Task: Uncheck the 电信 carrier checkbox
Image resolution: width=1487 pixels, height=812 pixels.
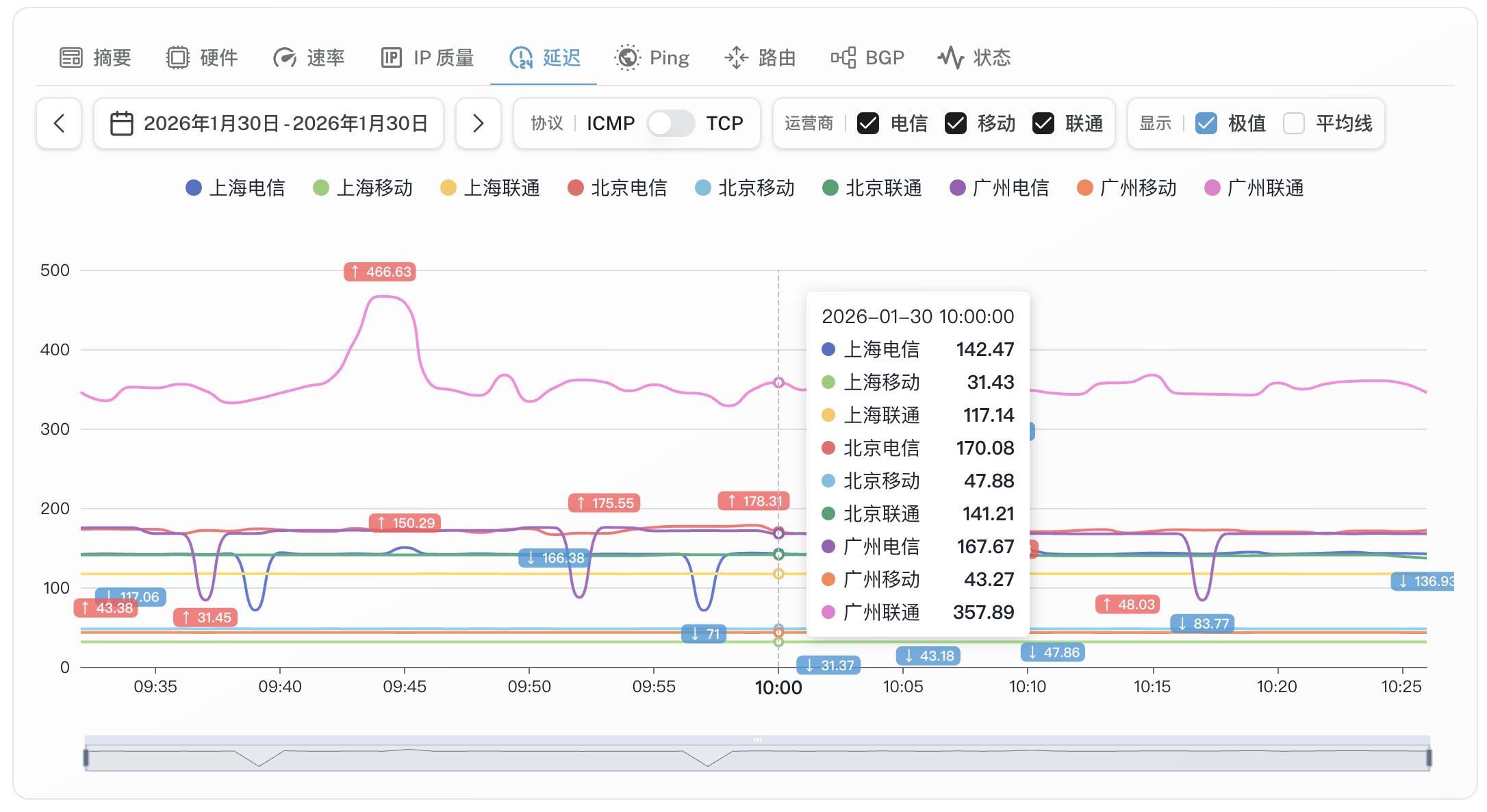Action: tap(868, 123)
